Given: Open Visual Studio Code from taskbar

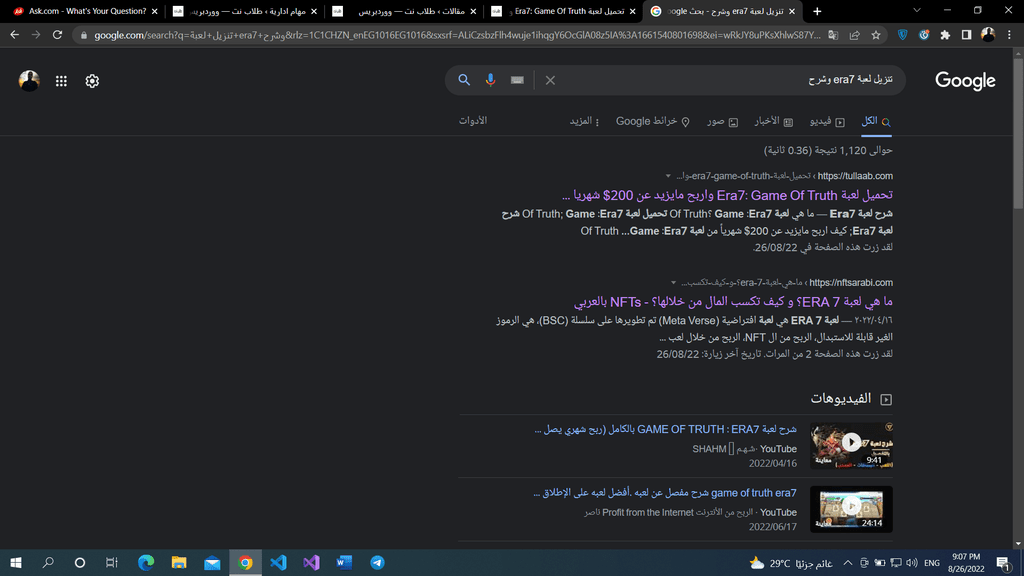Looking at the screenshot, I should [x=278, y=562].
